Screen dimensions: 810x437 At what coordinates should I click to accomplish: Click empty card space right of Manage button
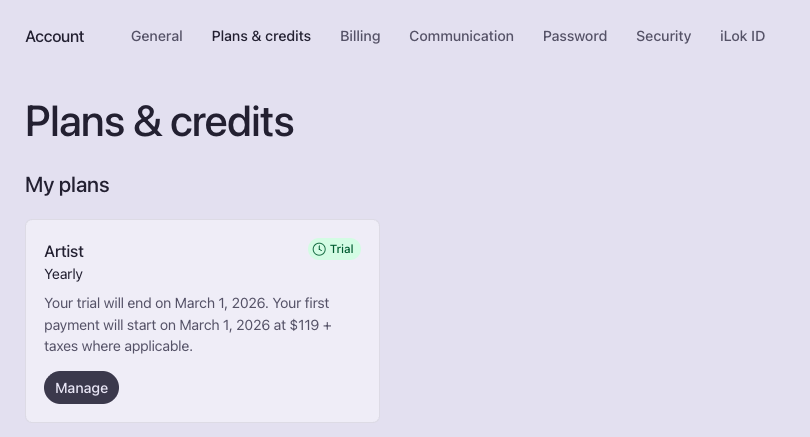(250, 388)
